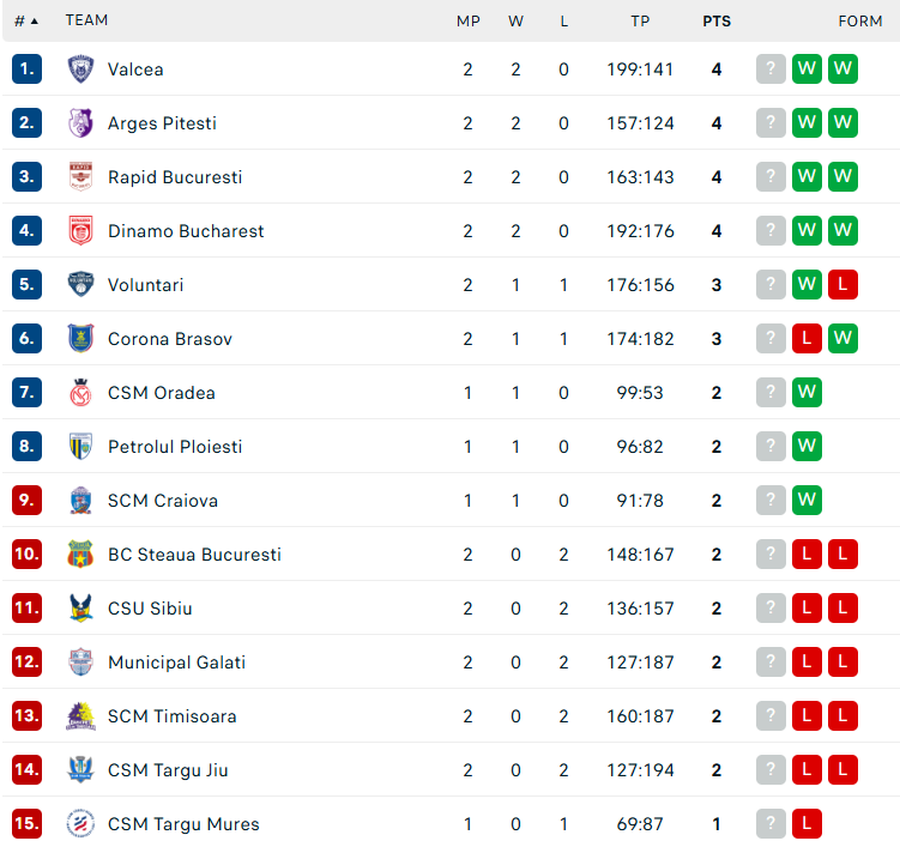Open the Voluntari team page link
Screen dimensions: 900x847
pos(145,285)
